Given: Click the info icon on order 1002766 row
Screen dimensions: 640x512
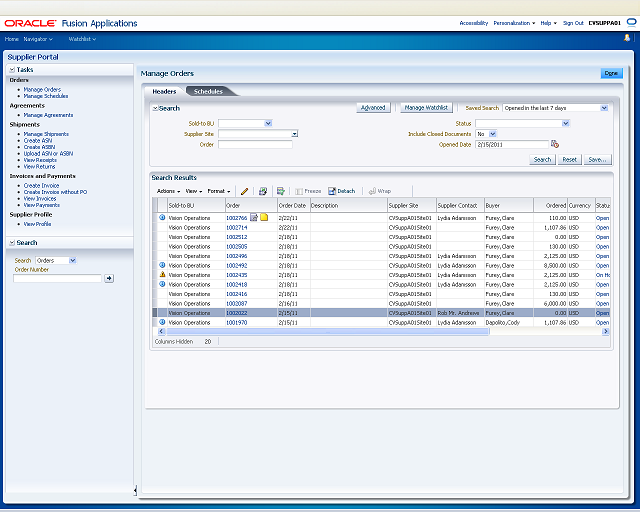Looking at the screenshot, I should [x=162, y=218].
